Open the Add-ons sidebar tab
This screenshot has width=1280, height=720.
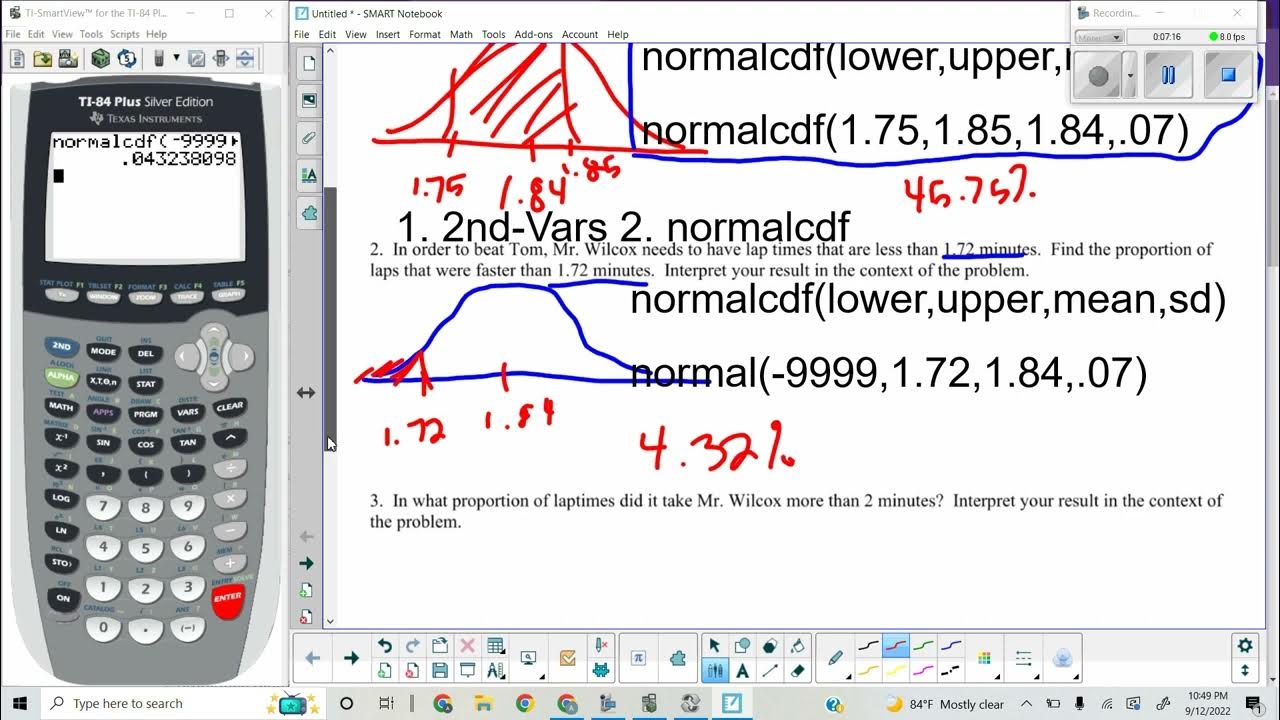308,212
